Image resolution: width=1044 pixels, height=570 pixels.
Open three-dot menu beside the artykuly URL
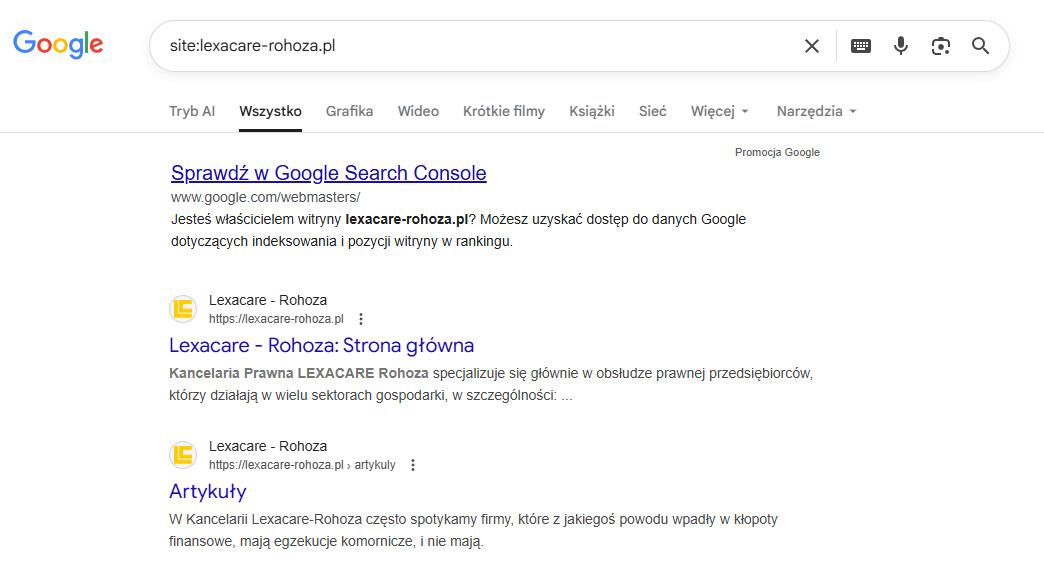tap(413, 465)
